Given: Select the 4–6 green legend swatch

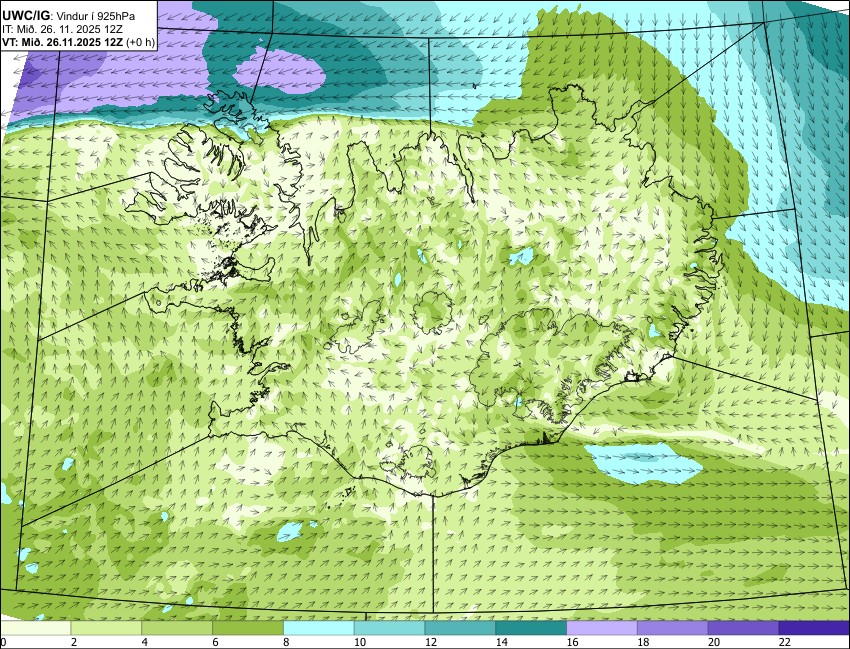Looking at the screenshot, I should click(177, 628).
